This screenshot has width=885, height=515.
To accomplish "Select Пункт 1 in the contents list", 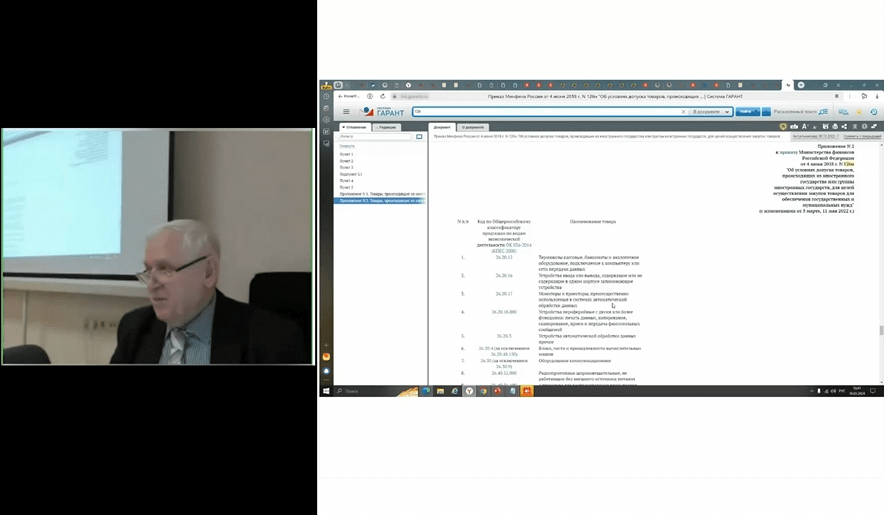I will [347, 154].
